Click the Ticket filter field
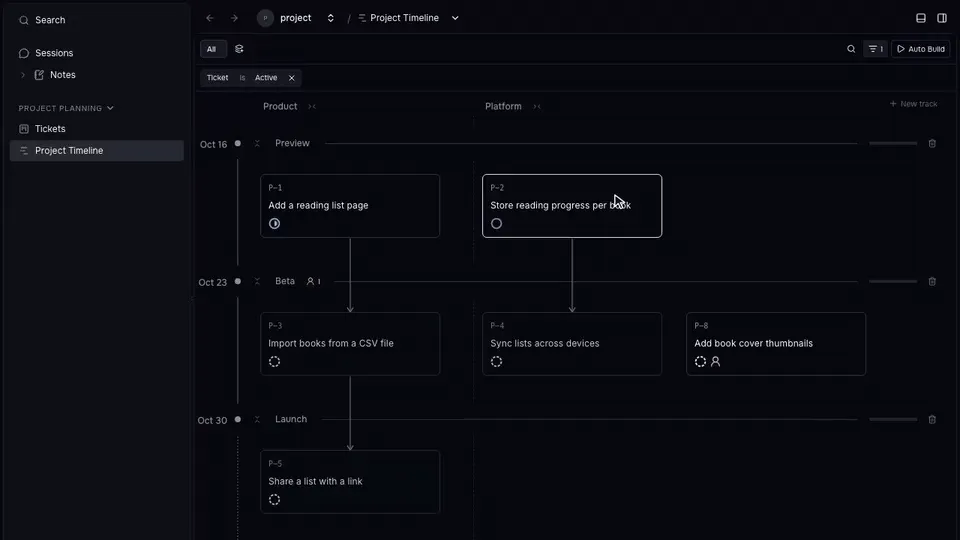 [x=217, y=78]
